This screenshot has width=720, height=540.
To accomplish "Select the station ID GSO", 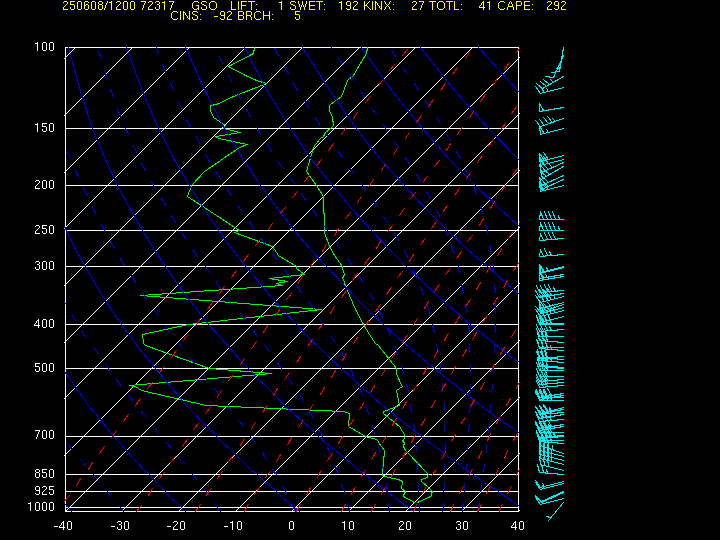I will coord(204,6).
